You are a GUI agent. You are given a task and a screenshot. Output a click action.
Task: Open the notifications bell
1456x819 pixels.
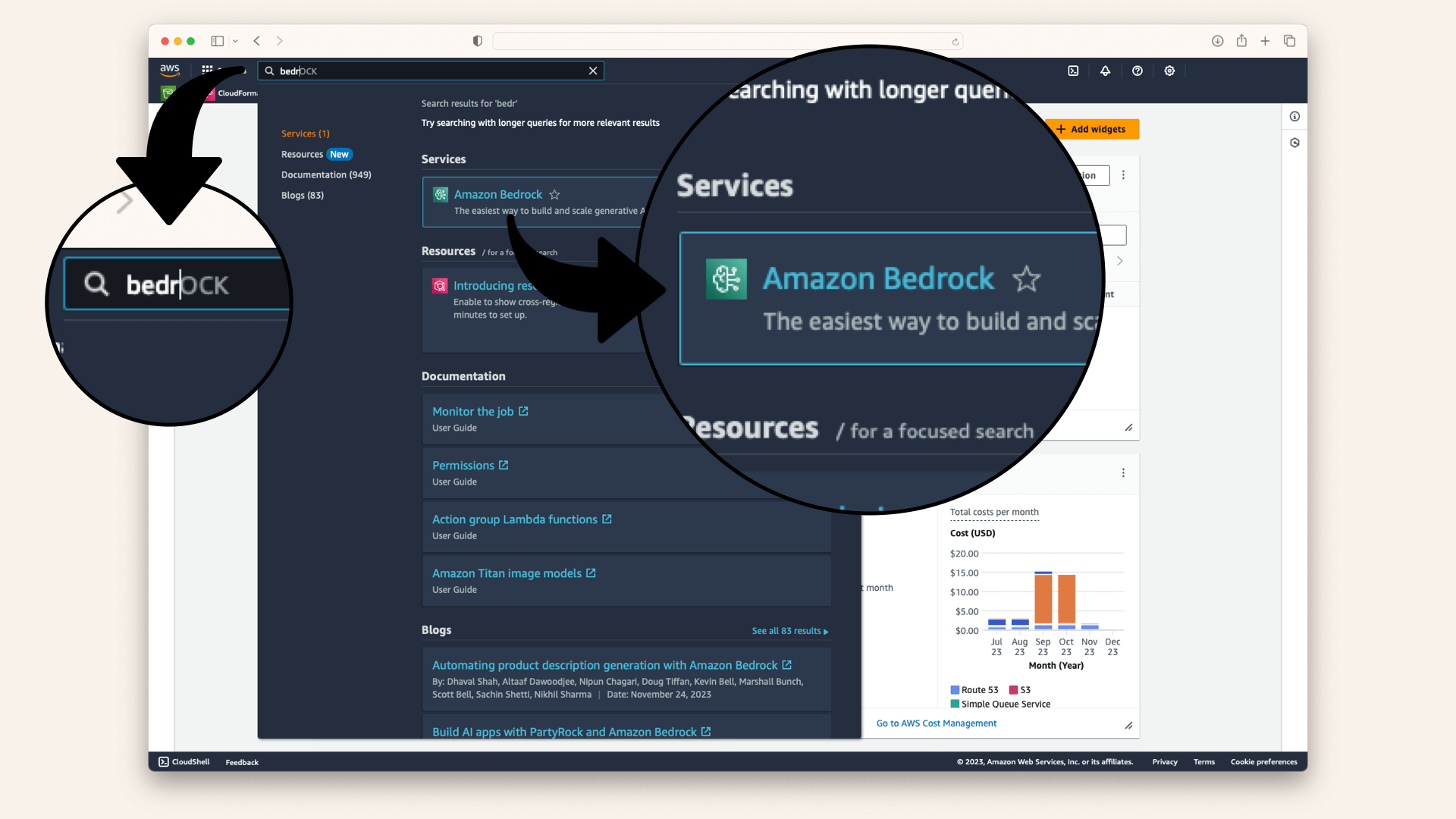pyautogui.click(x=1105, y=71)
